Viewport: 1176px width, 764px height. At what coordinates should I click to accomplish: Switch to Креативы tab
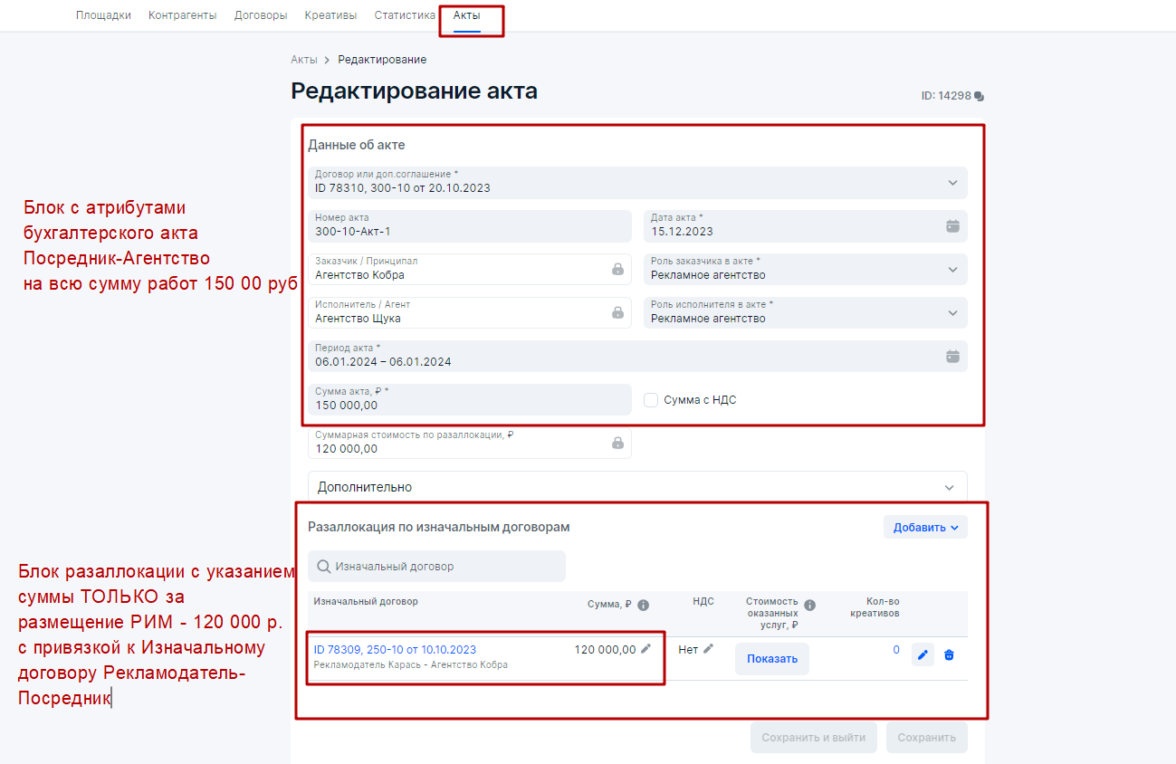[x=331, y=15]
